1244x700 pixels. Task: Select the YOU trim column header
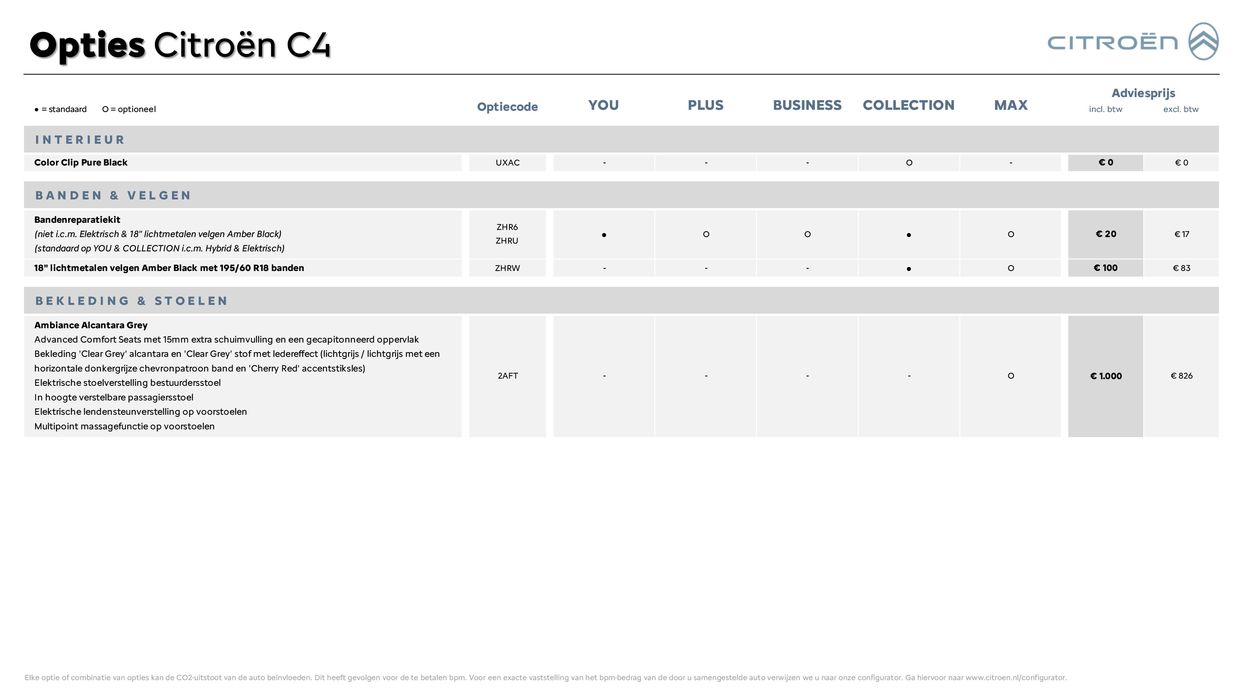(x=603, y=105)
